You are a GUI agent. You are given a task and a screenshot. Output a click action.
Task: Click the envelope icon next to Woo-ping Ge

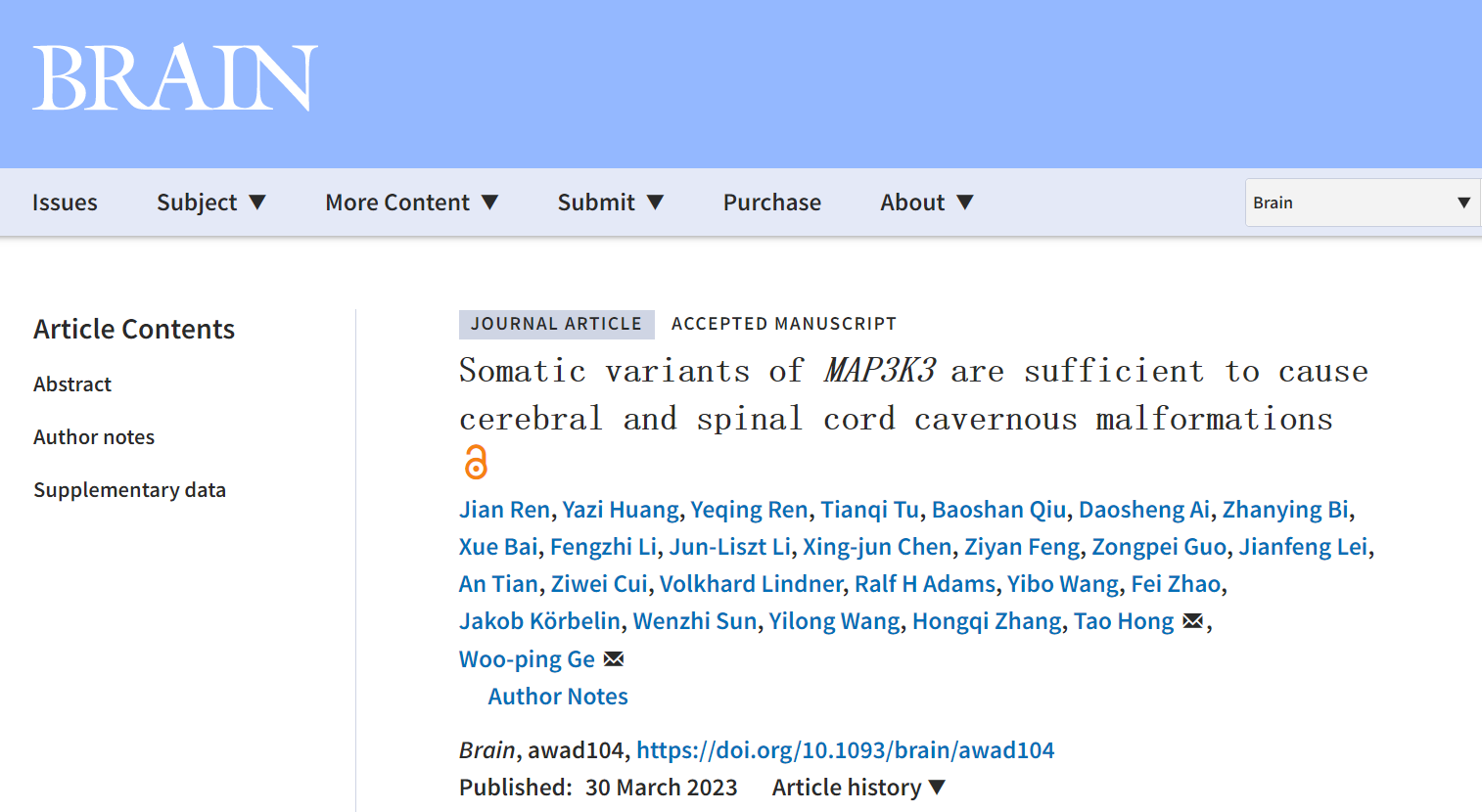[614, 659]
